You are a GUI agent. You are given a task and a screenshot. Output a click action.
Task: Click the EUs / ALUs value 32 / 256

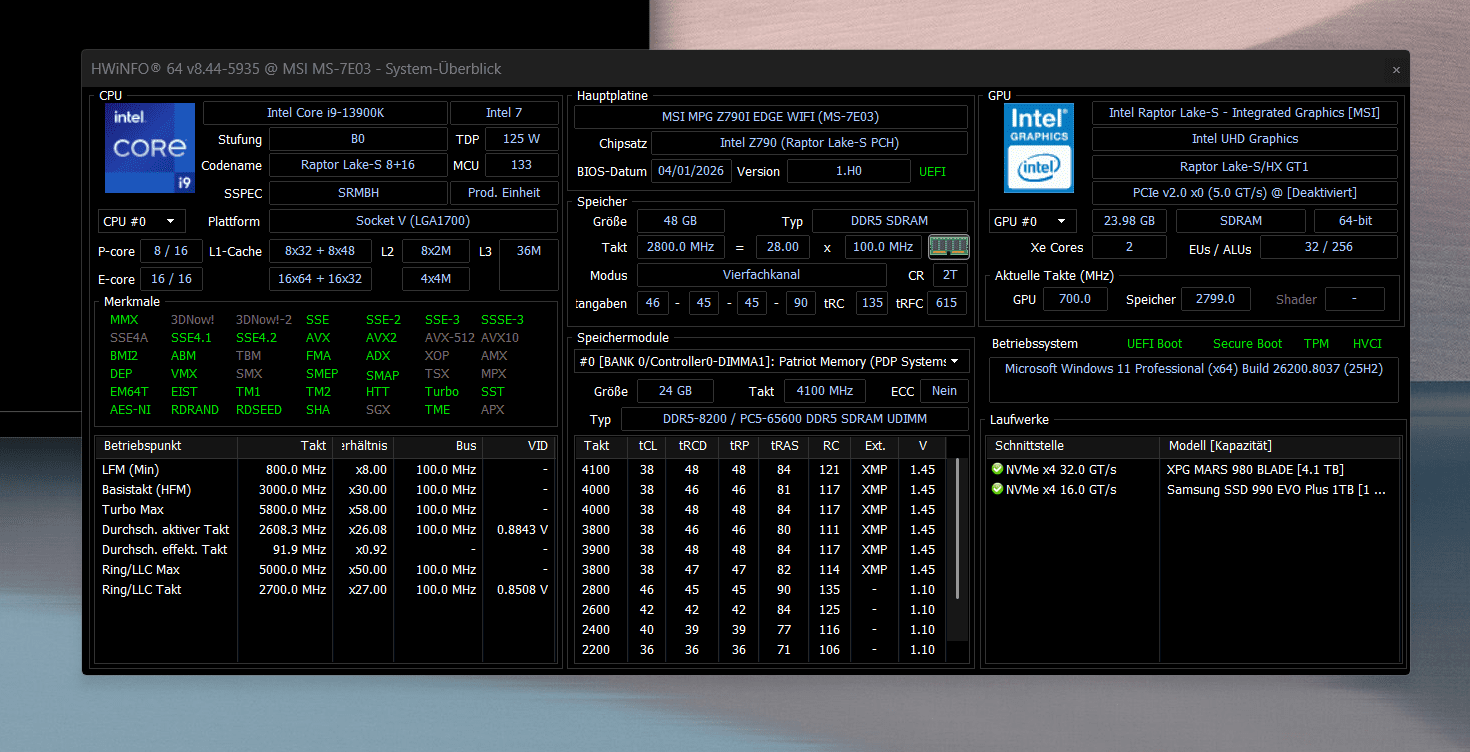(x=1328, y=247)
